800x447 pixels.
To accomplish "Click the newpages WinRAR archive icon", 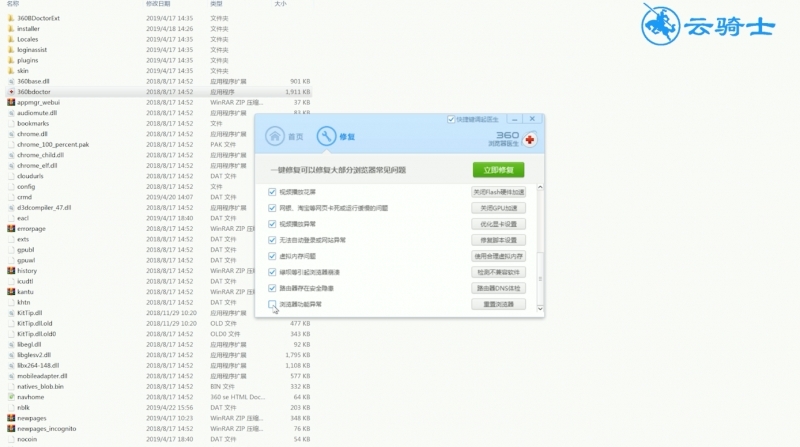I will (11, 418).
